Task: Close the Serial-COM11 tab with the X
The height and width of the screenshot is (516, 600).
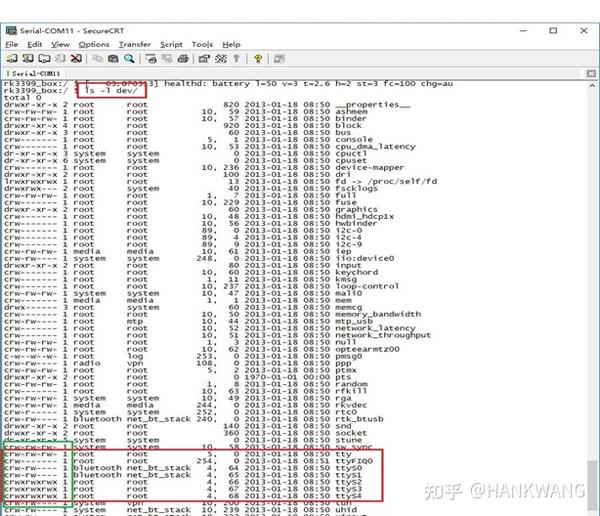Action: coord(591,73)
